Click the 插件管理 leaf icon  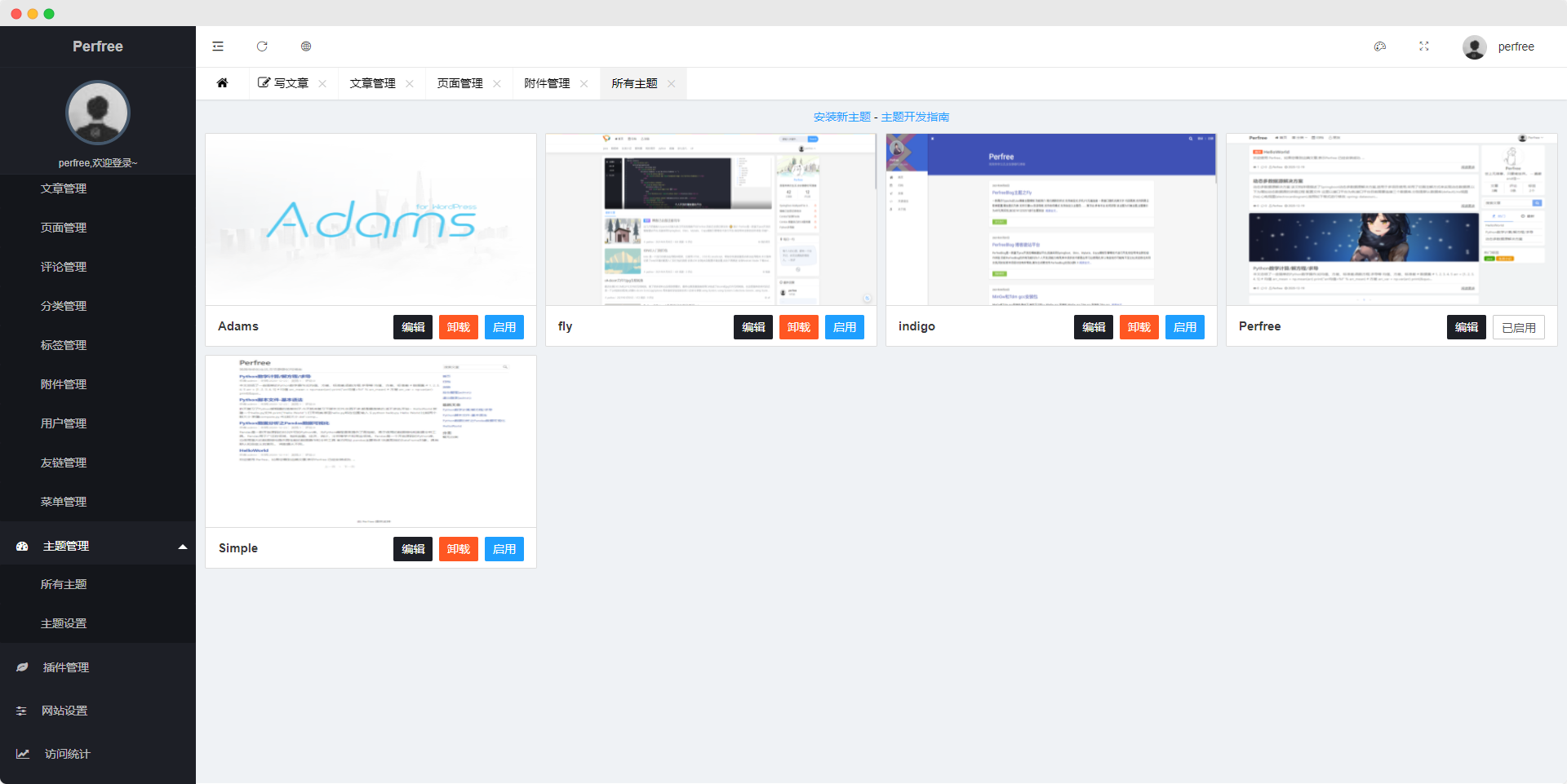(22, 667)
